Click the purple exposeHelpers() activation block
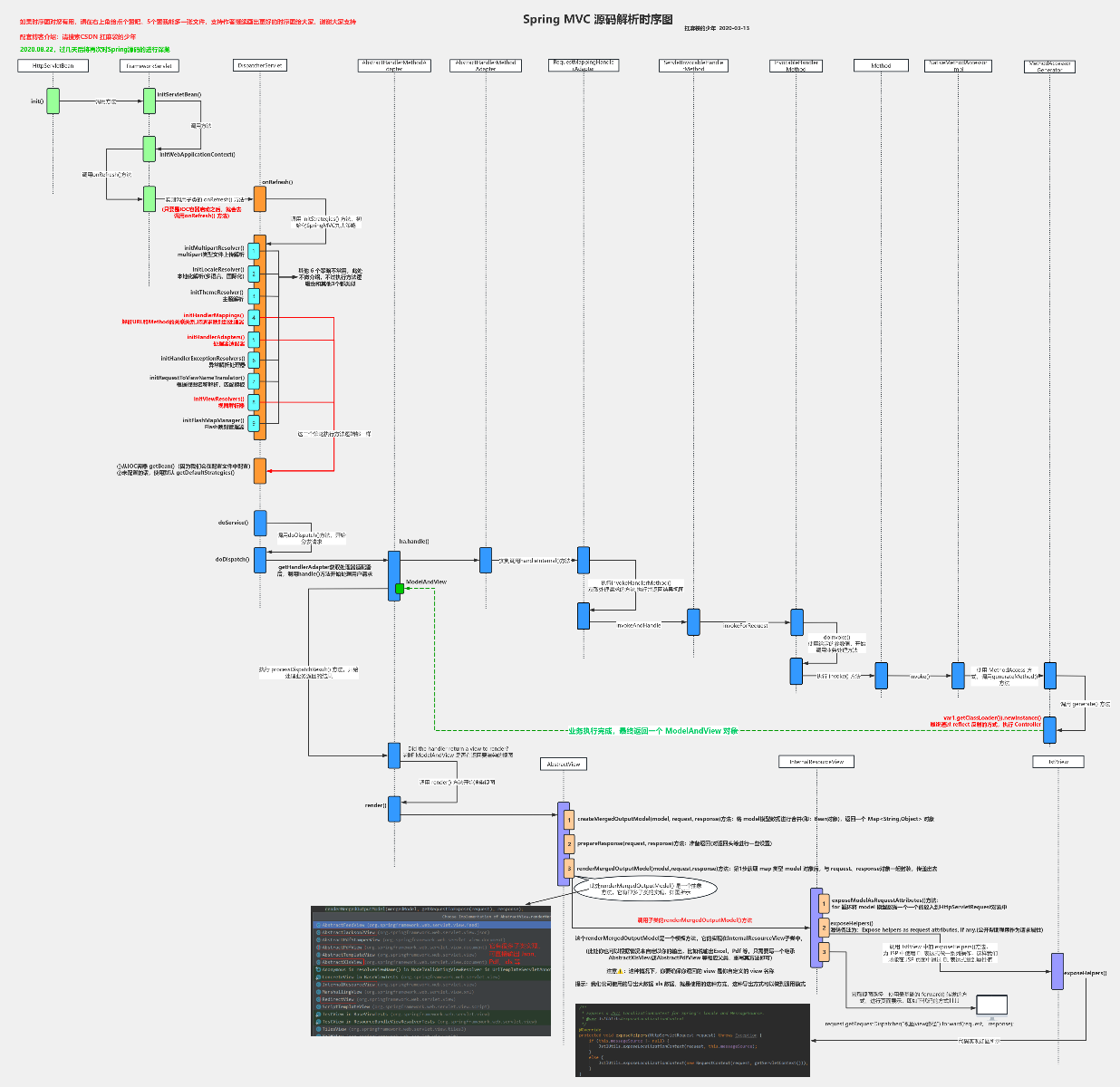The width and height of the screenshot is (1120, 1087). (1057, 972)
